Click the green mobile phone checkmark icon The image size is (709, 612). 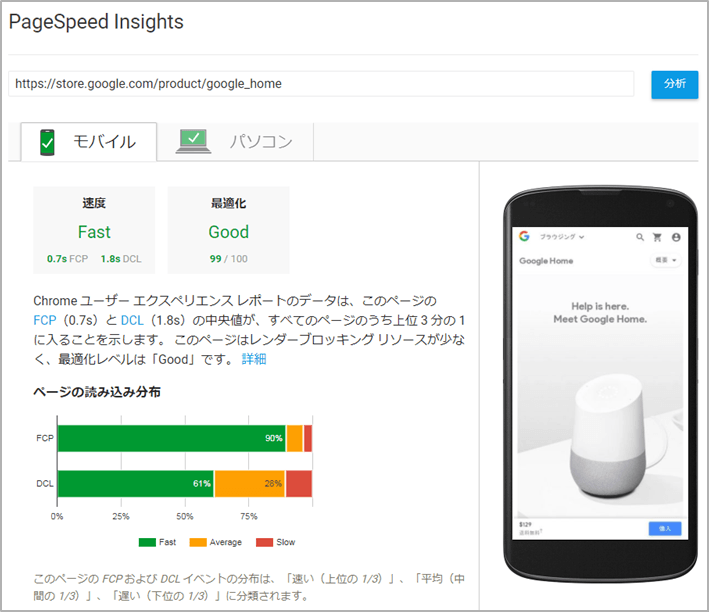click(x=48, y=141)
